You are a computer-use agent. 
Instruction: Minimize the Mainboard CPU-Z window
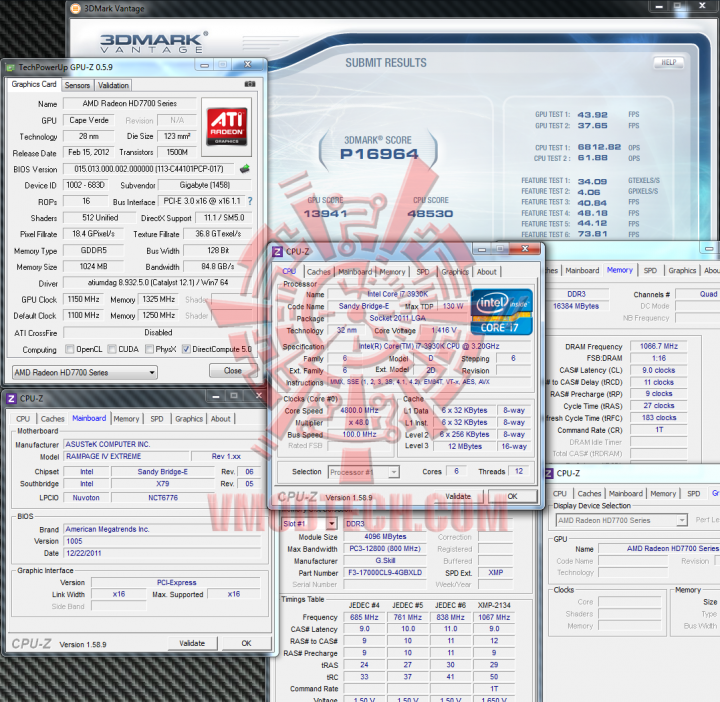pos(216,396)
